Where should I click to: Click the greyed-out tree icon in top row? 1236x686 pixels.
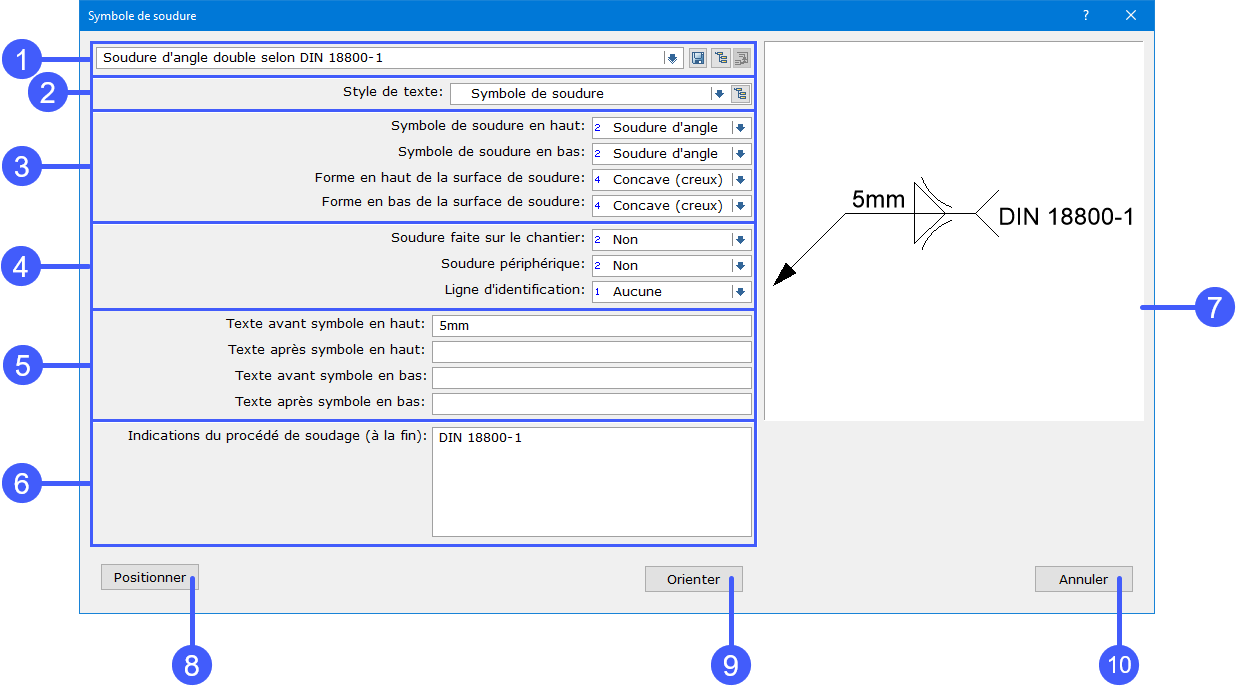[741, 58]
